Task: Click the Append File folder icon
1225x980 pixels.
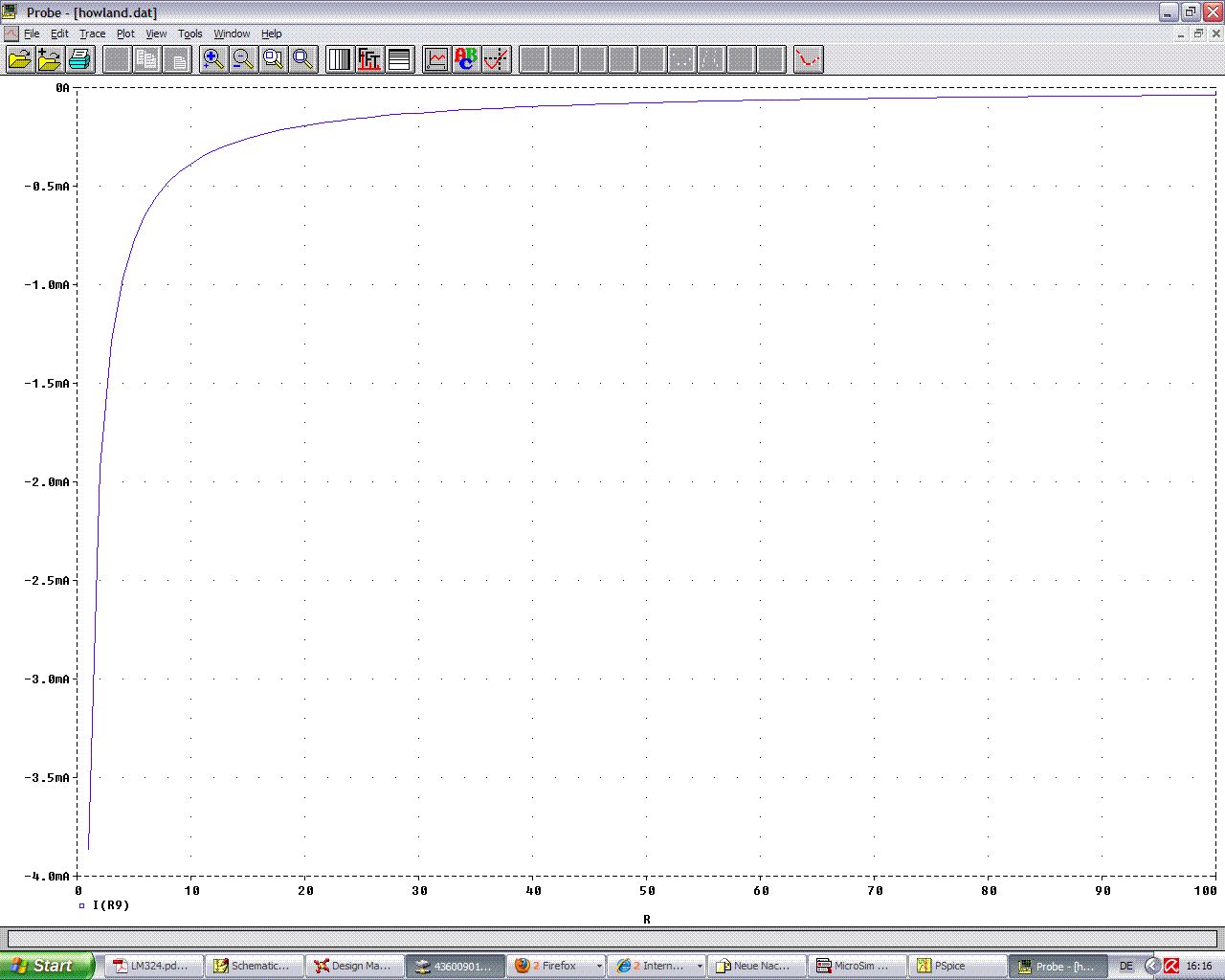Action: tap(50, 60)
